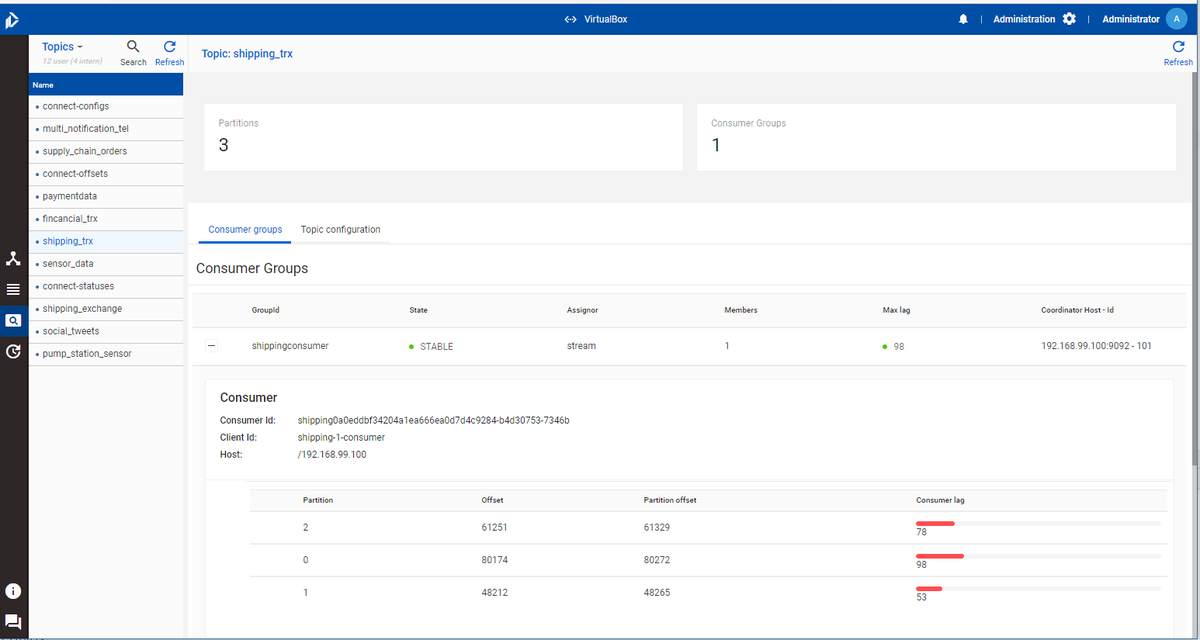Screen dimensions: 1200x640
Task: Click the GroupId column header
Action: click(265, 310)
